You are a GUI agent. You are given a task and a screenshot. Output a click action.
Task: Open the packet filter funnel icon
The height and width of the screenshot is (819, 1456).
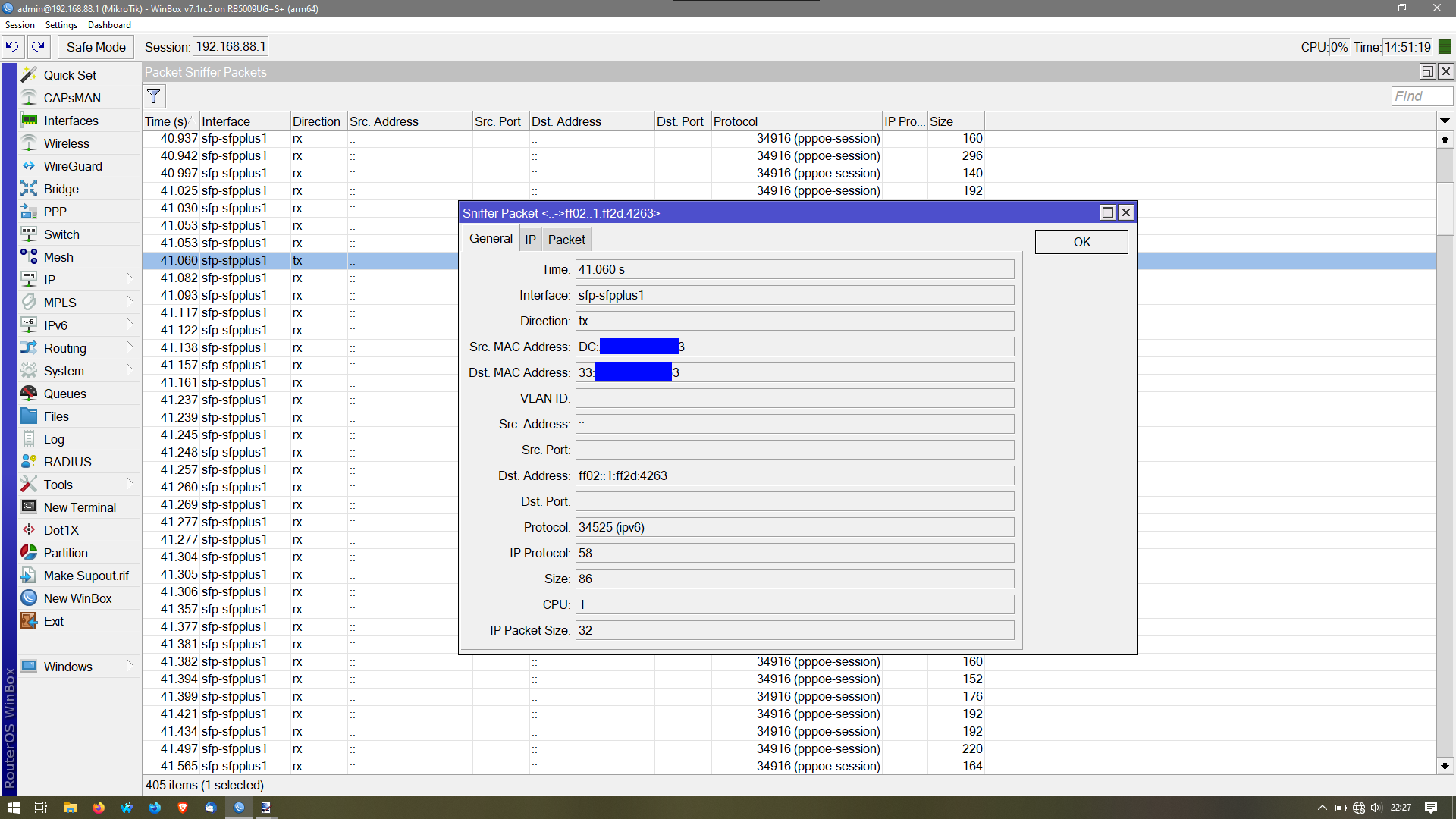tap(154, 96)
